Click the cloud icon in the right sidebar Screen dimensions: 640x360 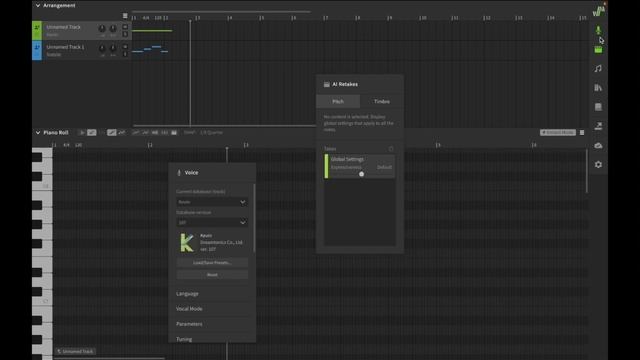598,145
